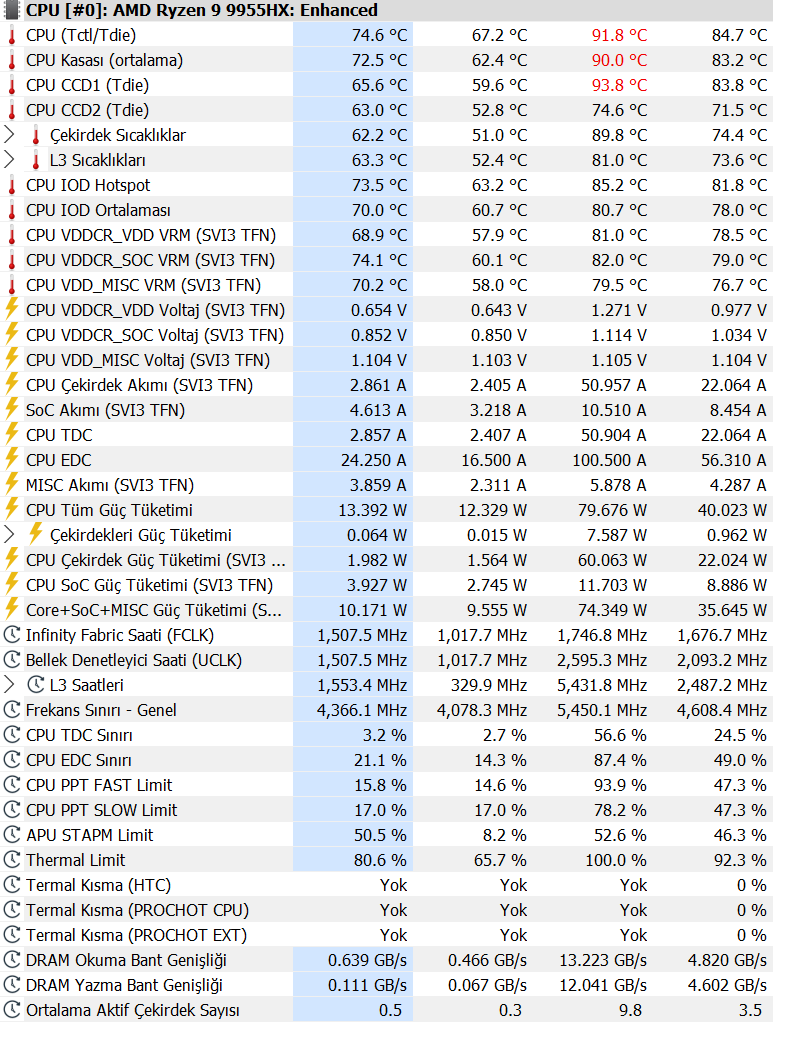The image size is (807, 1037).
Task: Click lightning icon beside SoC Akımı
Action: pos(11,409)
